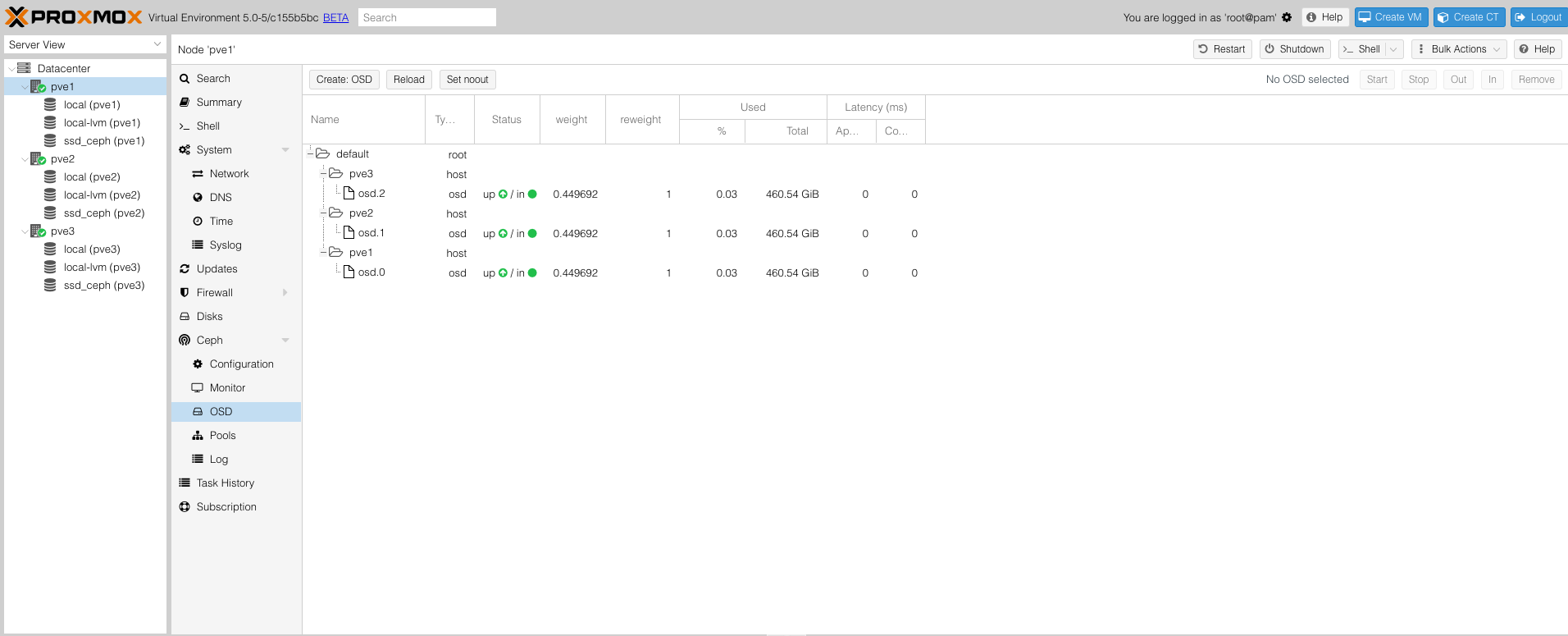Open the Pools menu entry

(x=236, y=436)
